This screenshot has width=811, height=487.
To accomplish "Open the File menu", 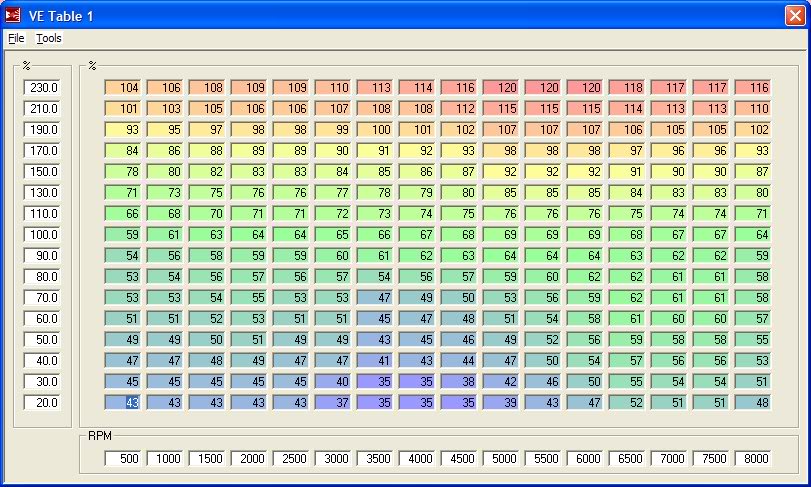I will click(x=15, y=38).
